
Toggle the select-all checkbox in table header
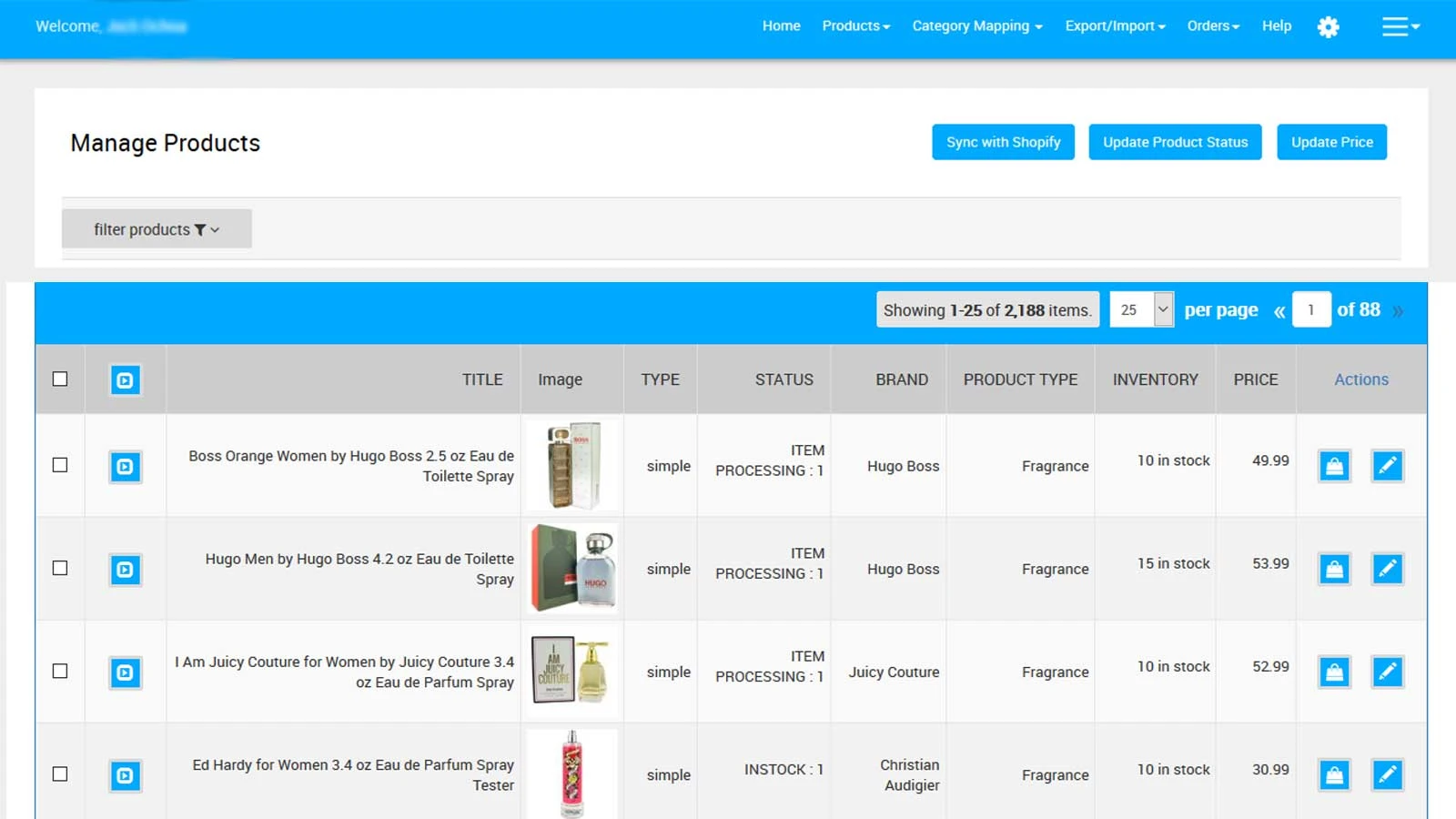60,379
